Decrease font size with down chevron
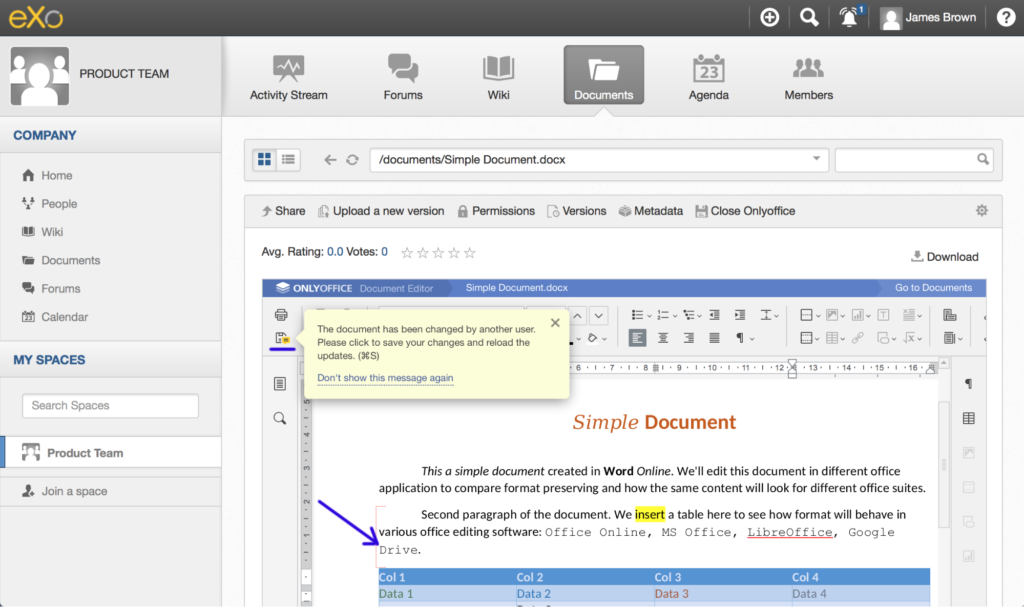The width and height of the screenshot is (1024, 607). 598,316
